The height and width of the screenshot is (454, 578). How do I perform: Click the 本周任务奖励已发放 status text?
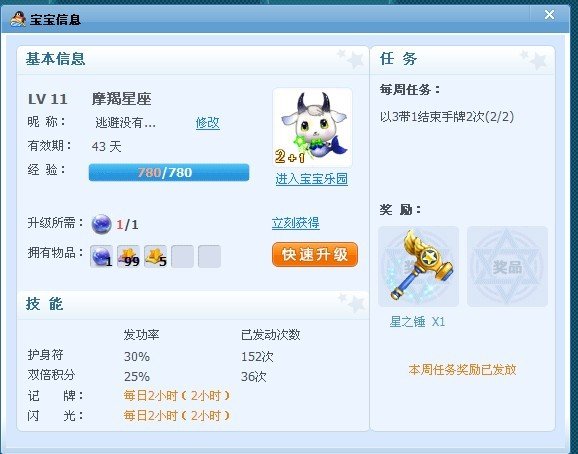(x=462, y=370)
